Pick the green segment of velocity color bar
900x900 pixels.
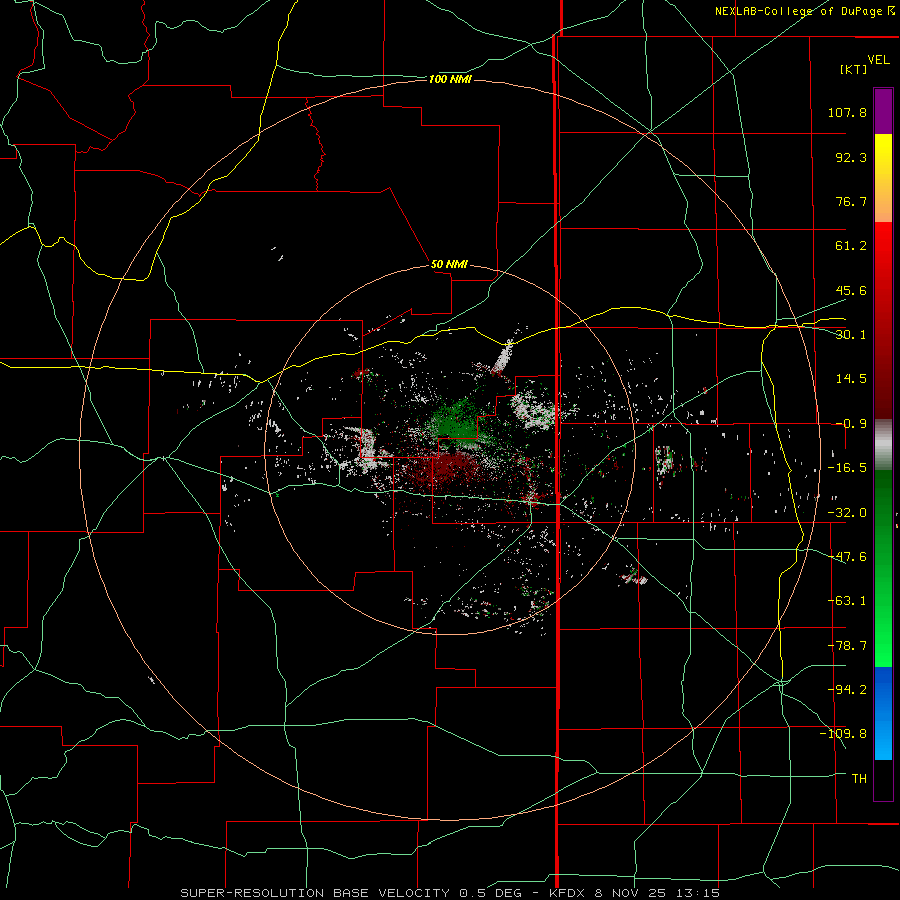click(x=883, y=568)
